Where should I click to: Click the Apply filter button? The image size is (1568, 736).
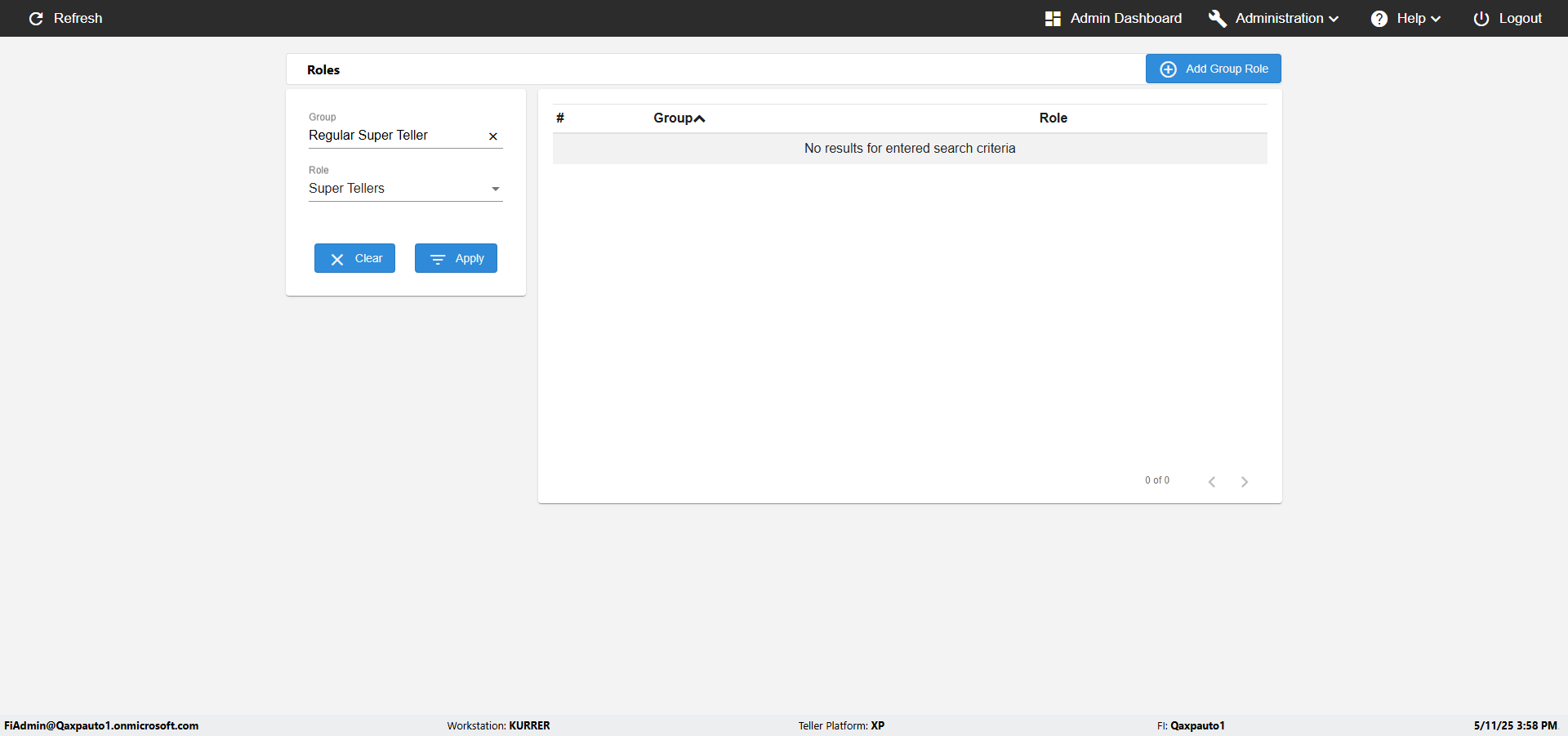(456, 258)
